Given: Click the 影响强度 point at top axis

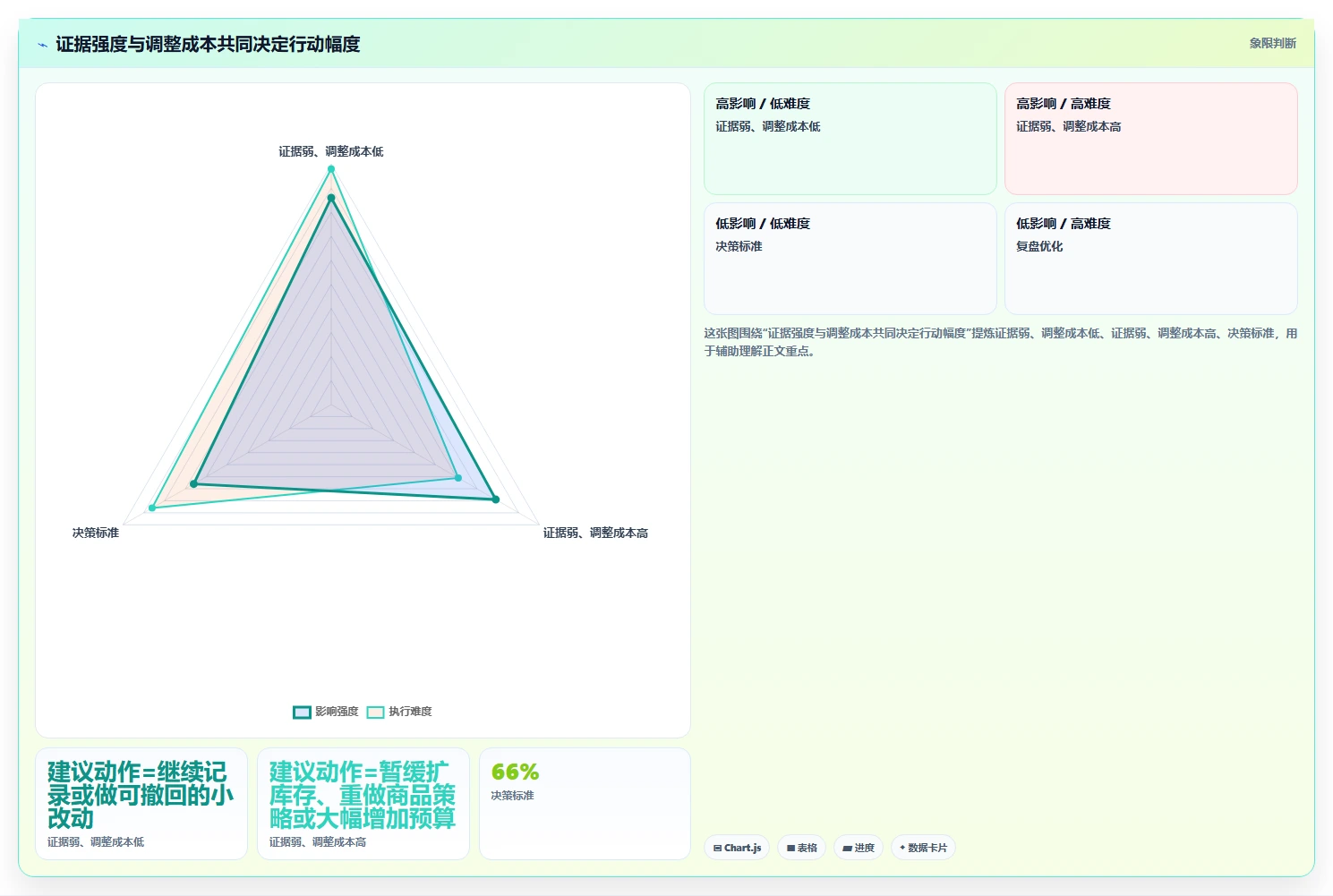Looking at the screenshot, I should point(331,198).
